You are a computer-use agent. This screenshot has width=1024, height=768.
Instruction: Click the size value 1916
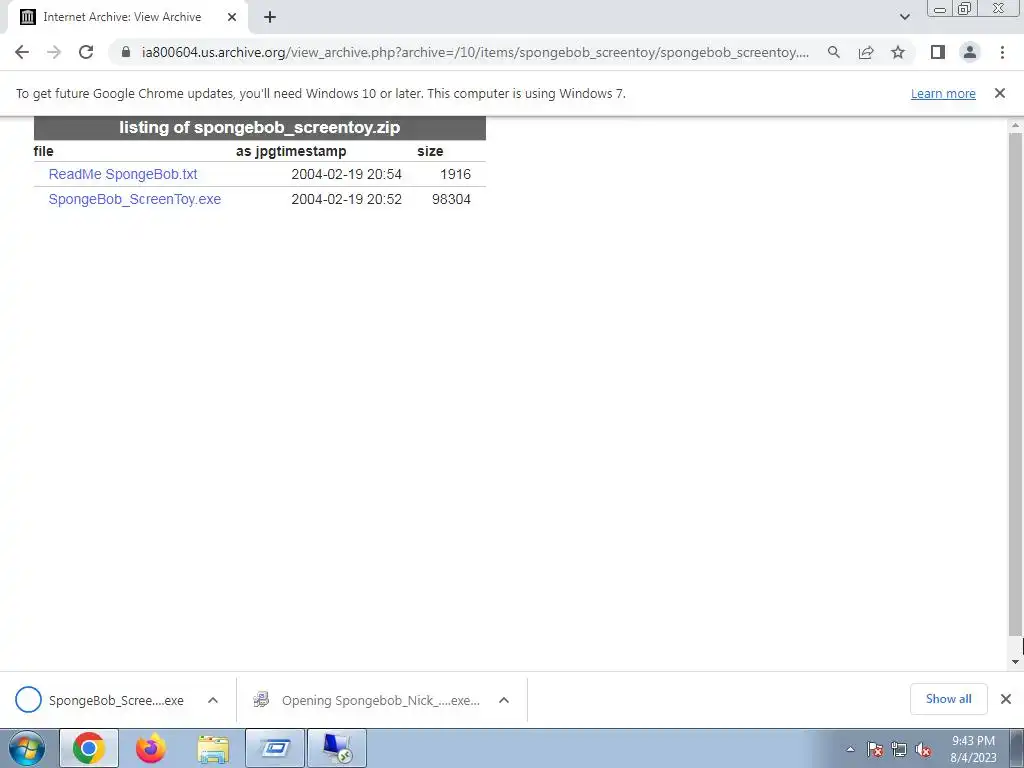[455, 174]
